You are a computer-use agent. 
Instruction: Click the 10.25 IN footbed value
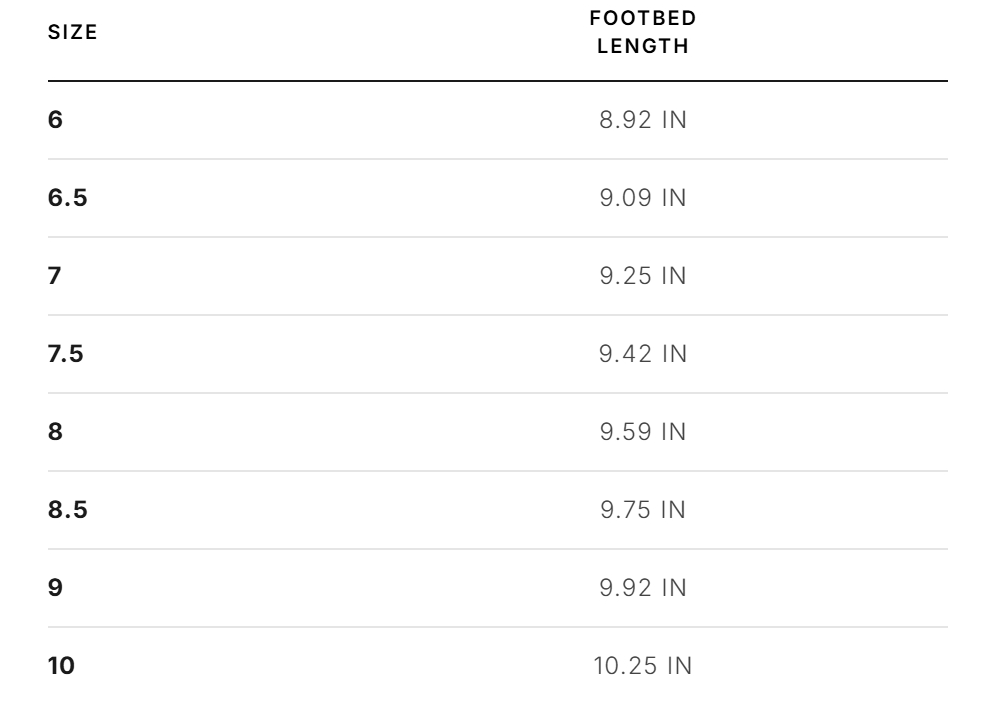tap(643, 665)
